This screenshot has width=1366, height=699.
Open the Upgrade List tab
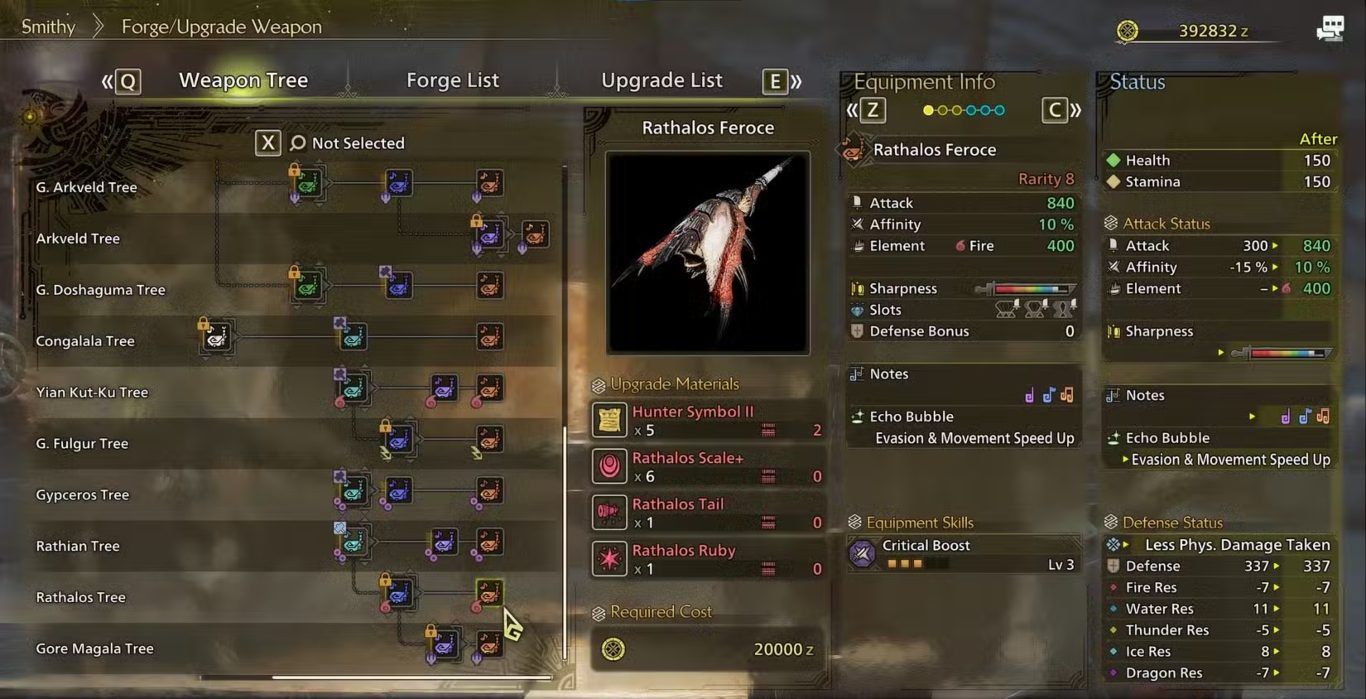(662, 80)
